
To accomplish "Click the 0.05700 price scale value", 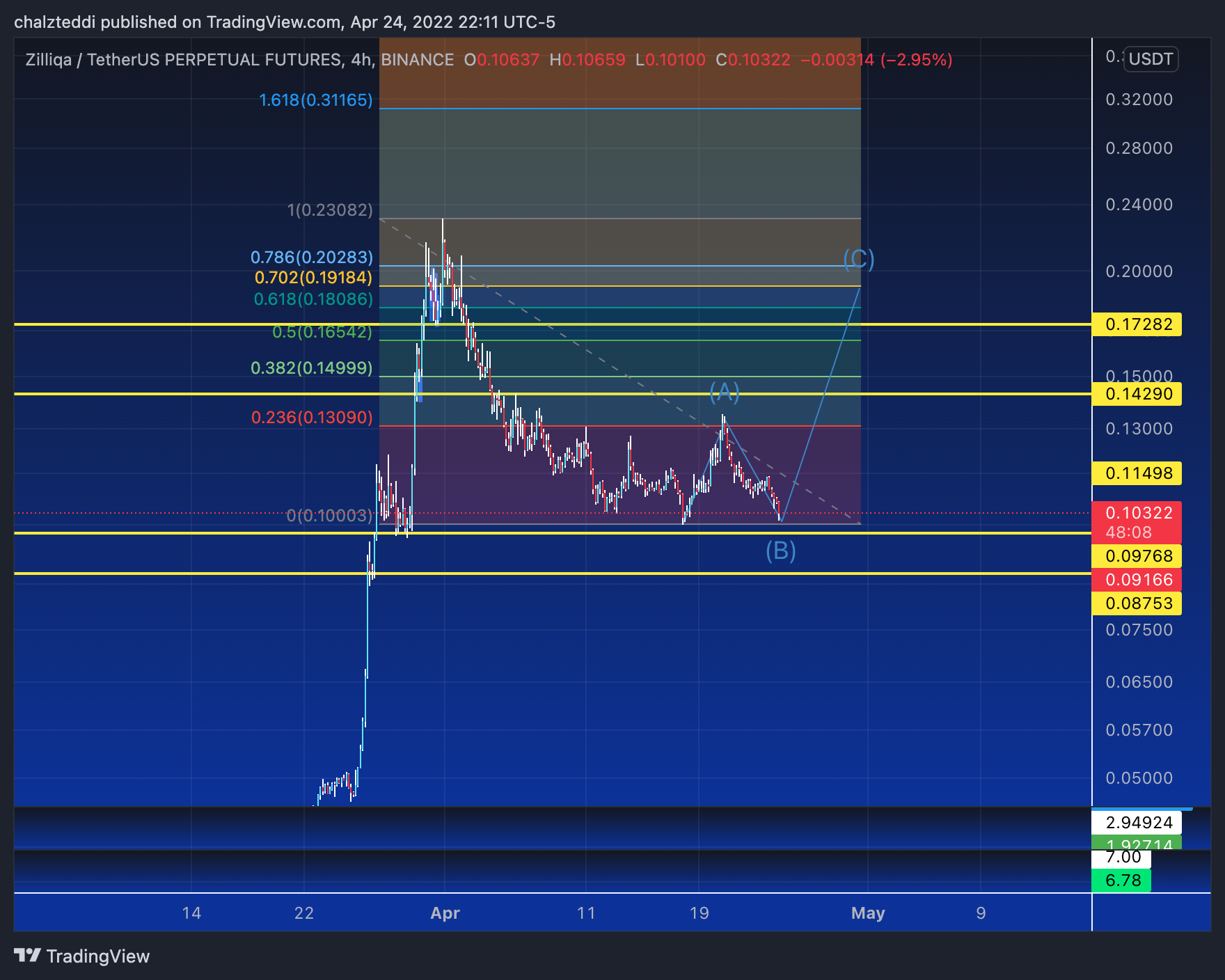I will point(1139,730).
